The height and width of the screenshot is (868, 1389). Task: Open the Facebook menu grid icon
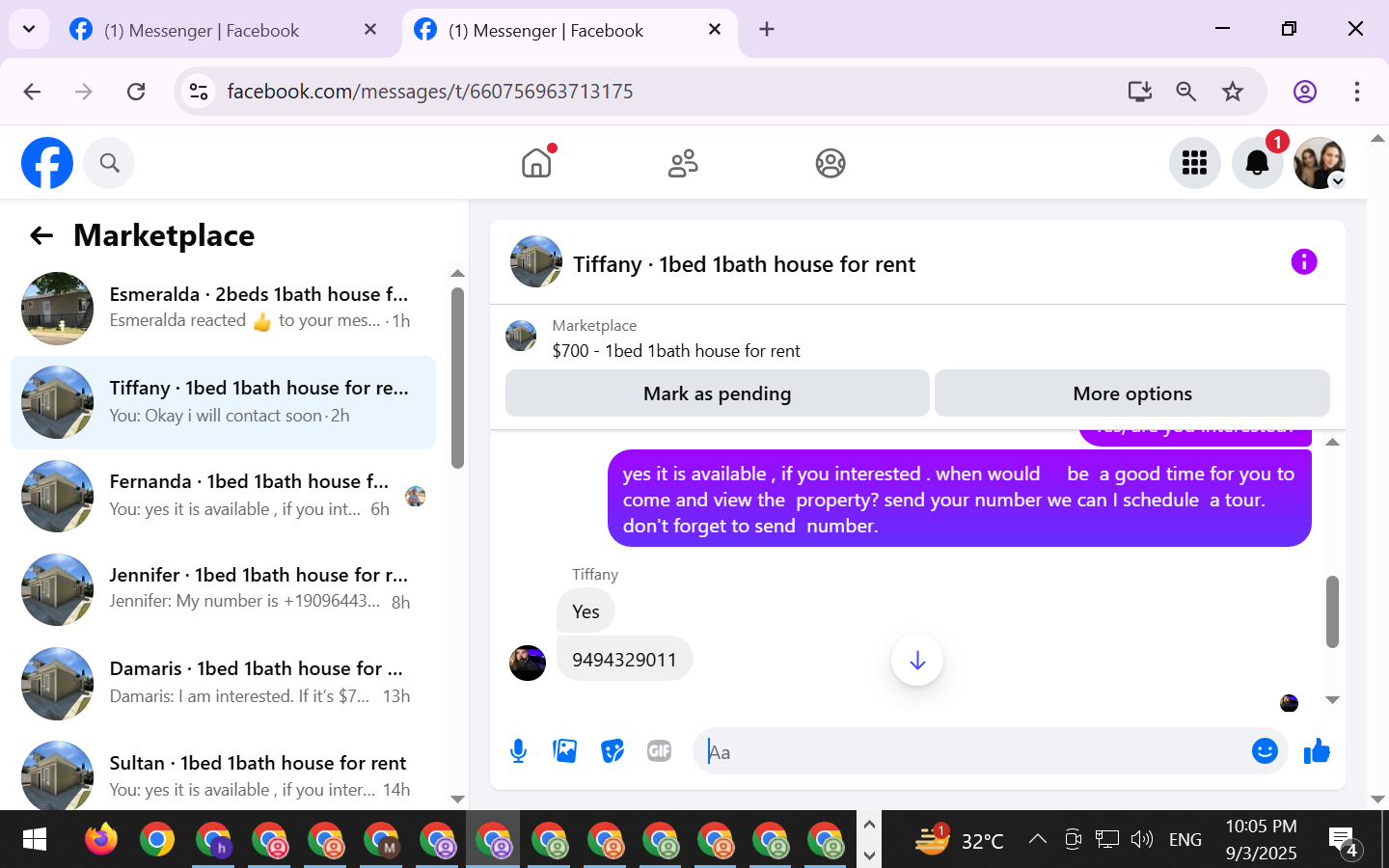point(1194,163)
